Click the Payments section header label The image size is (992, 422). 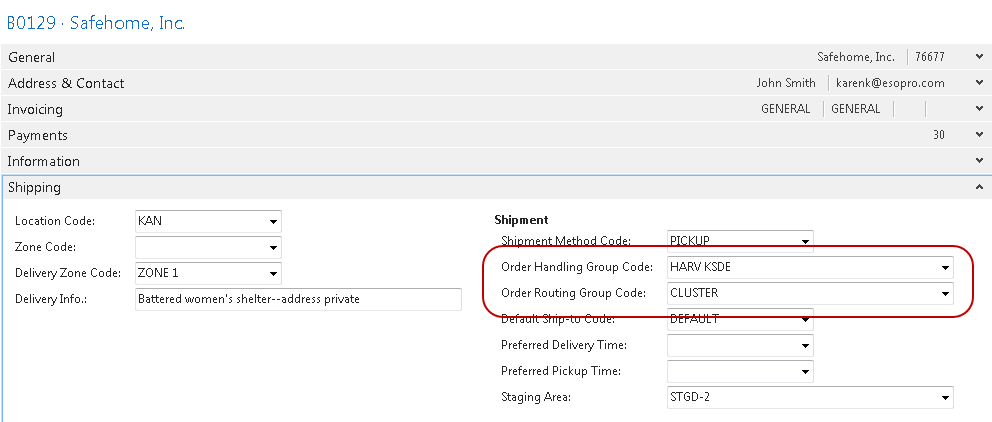coord(37,135)
